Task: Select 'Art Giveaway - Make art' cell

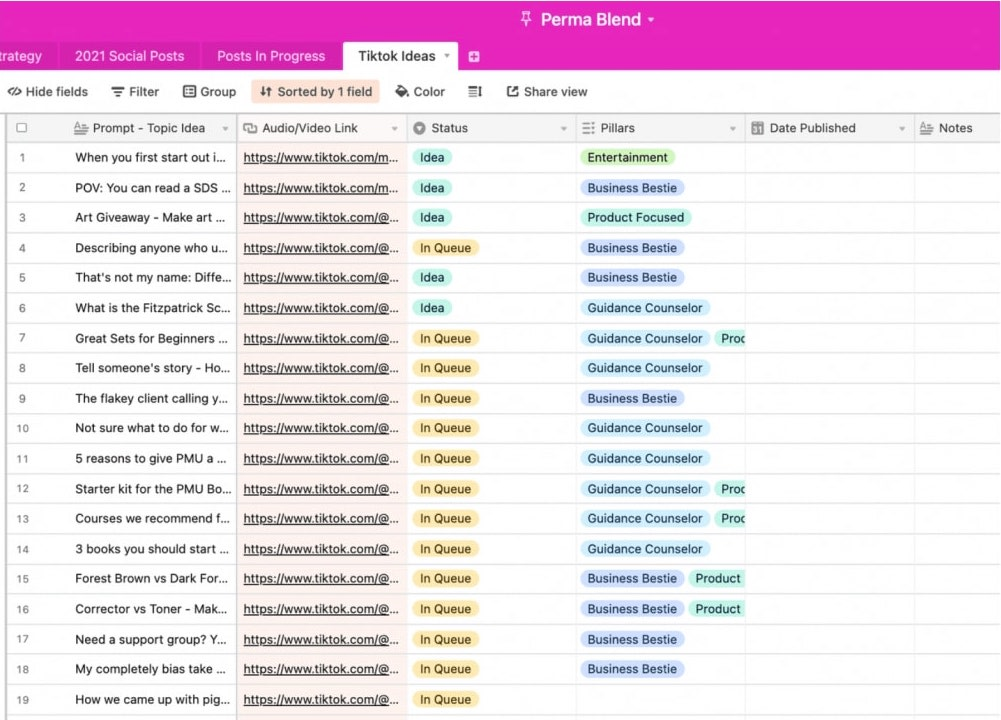Action: (150, 218)
